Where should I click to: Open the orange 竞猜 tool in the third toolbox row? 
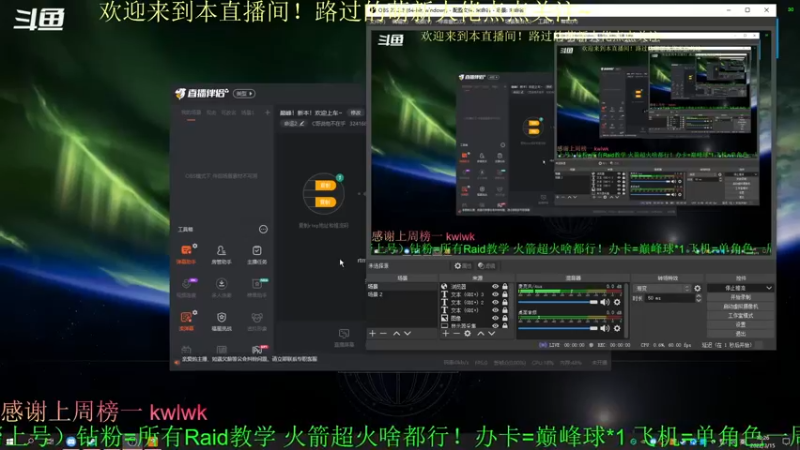(x=186, y=321)
